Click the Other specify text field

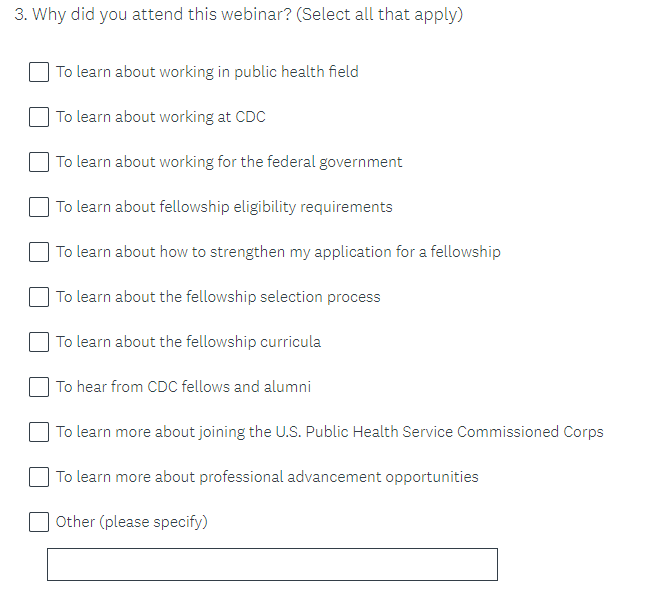(x=272, y=564)
